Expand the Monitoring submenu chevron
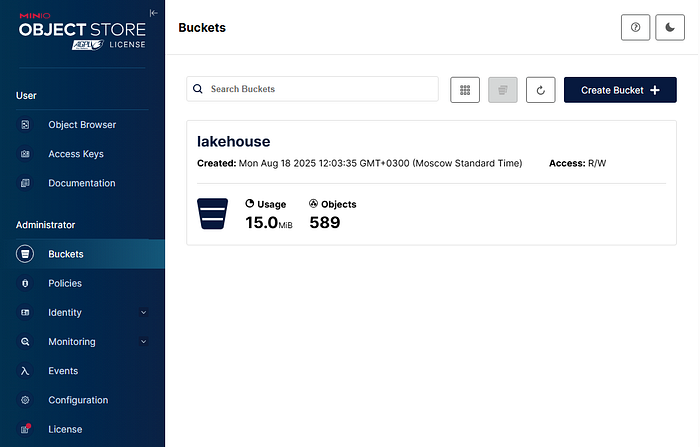This screenshot has height=447, width=700. click(x=143, y=342)
